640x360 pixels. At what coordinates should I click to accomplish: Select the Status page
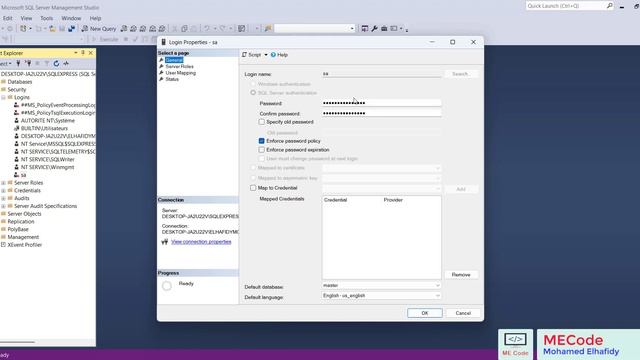(172, 79)
